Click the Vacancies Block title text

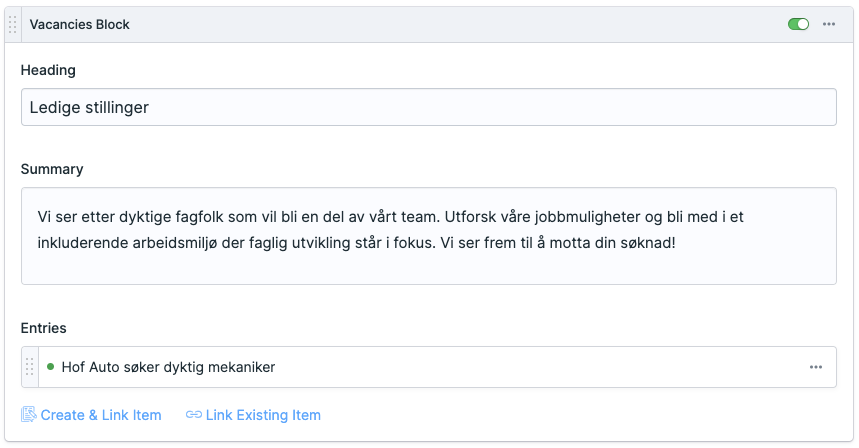click(x=80, y=24)
